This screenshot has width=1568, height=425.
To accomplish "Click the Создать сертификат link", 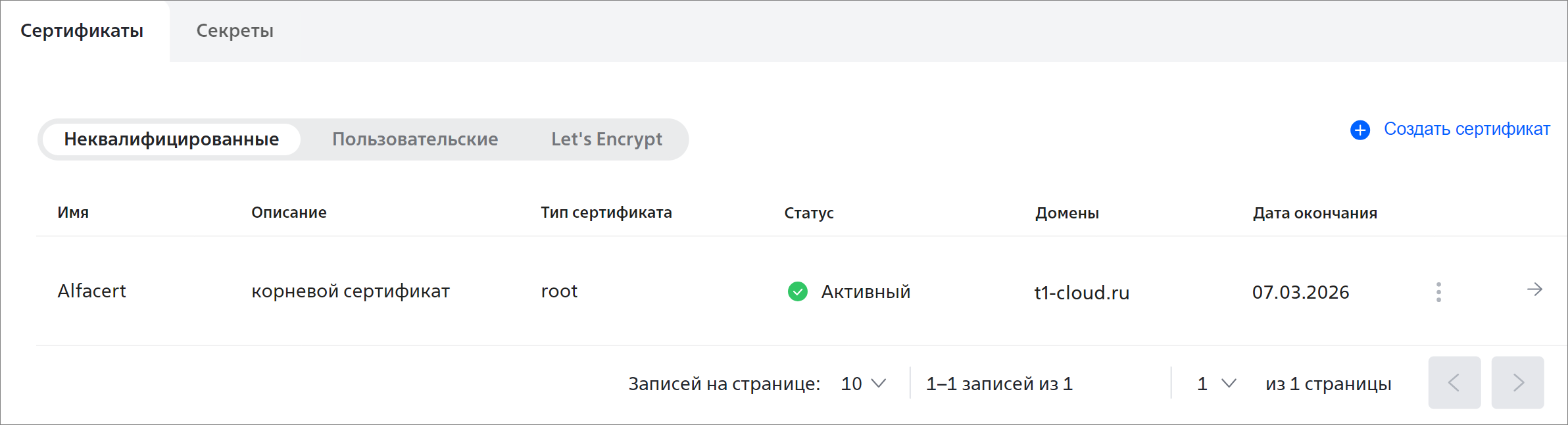I will [1467, 129].
